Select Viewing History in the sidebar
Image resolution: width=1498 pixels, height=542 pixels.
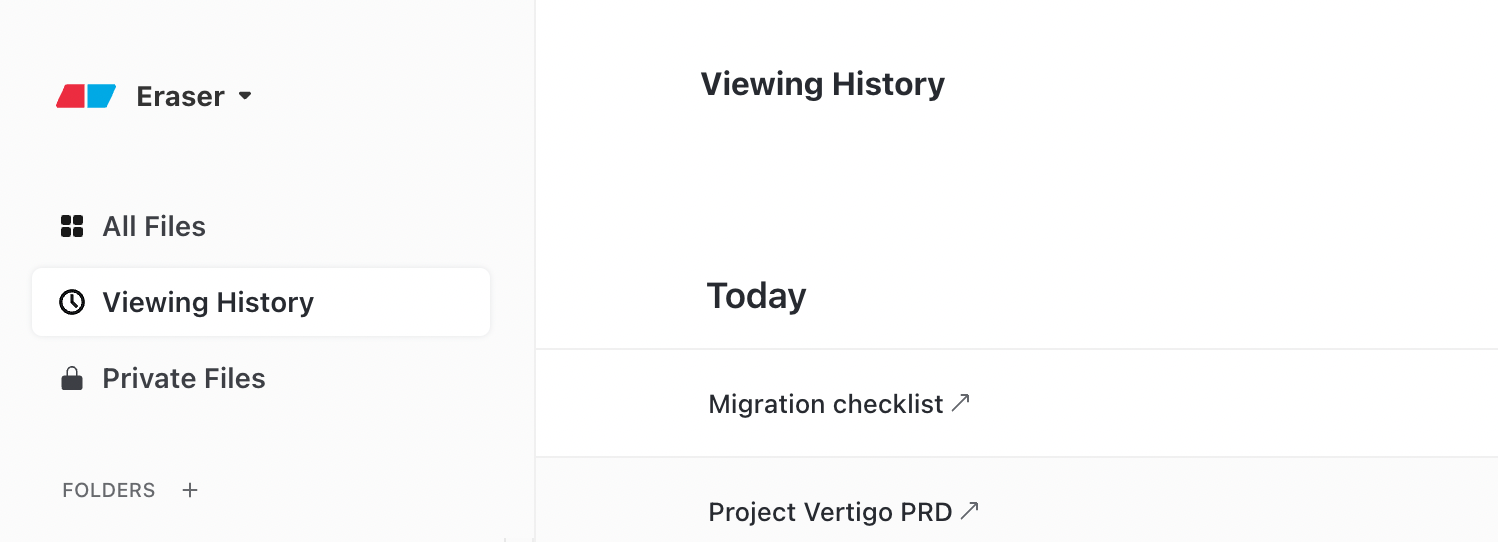208,302
